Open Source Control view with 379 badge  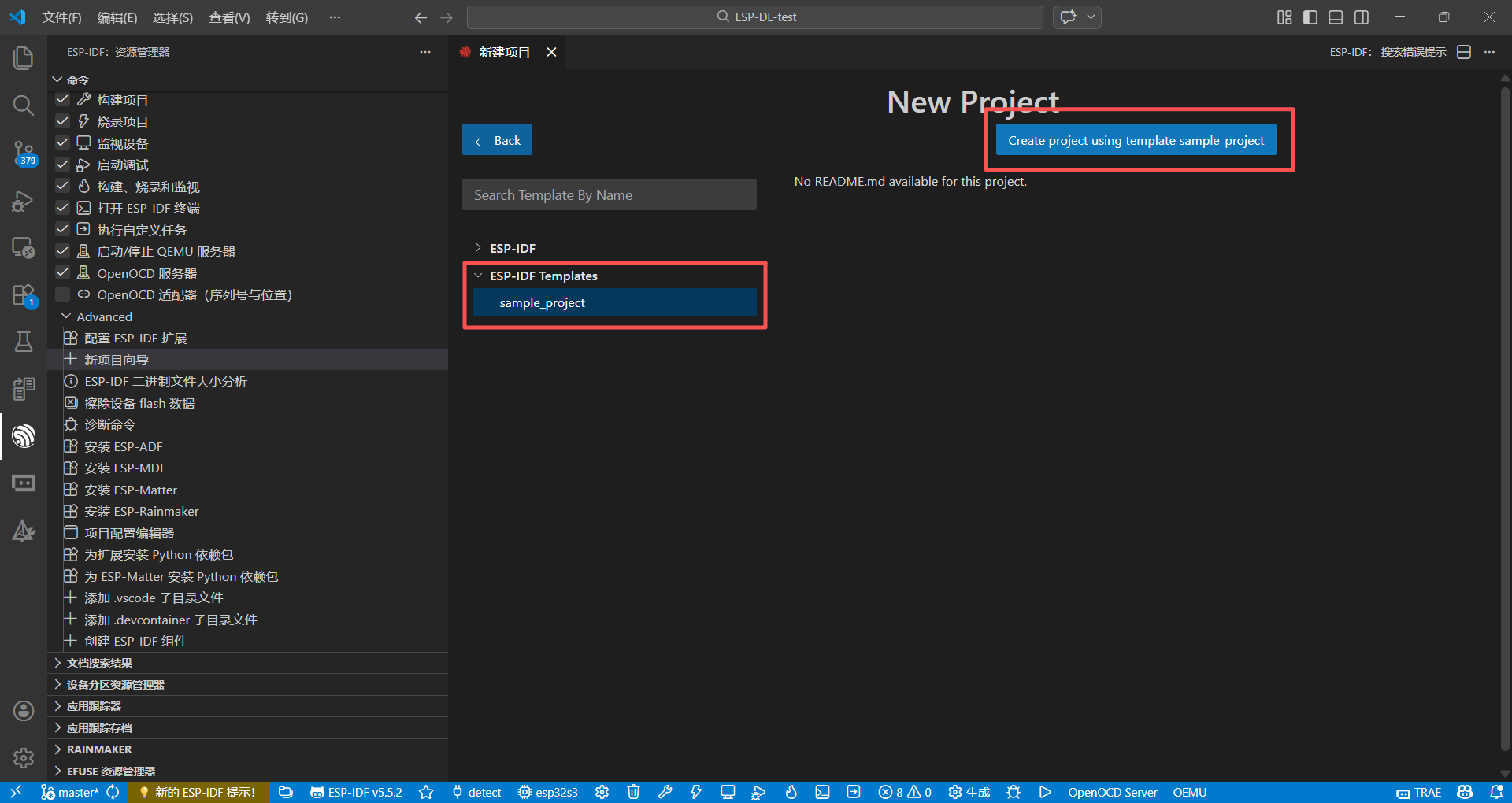click(x=24, y=153)
